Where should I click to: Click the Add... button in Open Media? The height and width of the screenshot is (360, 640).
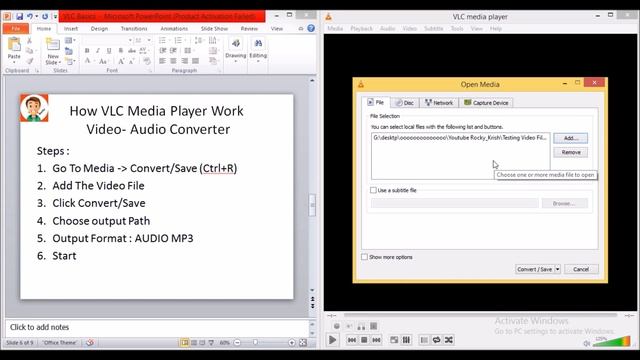(x=571, y=138)
